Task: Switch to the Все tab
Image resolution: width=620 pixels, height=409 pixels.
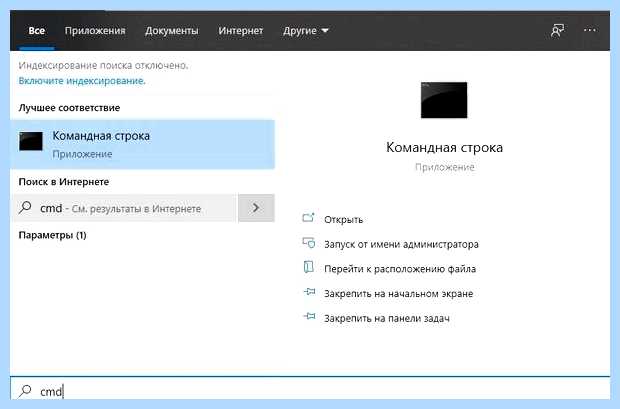Action: [x=36, y=30]
